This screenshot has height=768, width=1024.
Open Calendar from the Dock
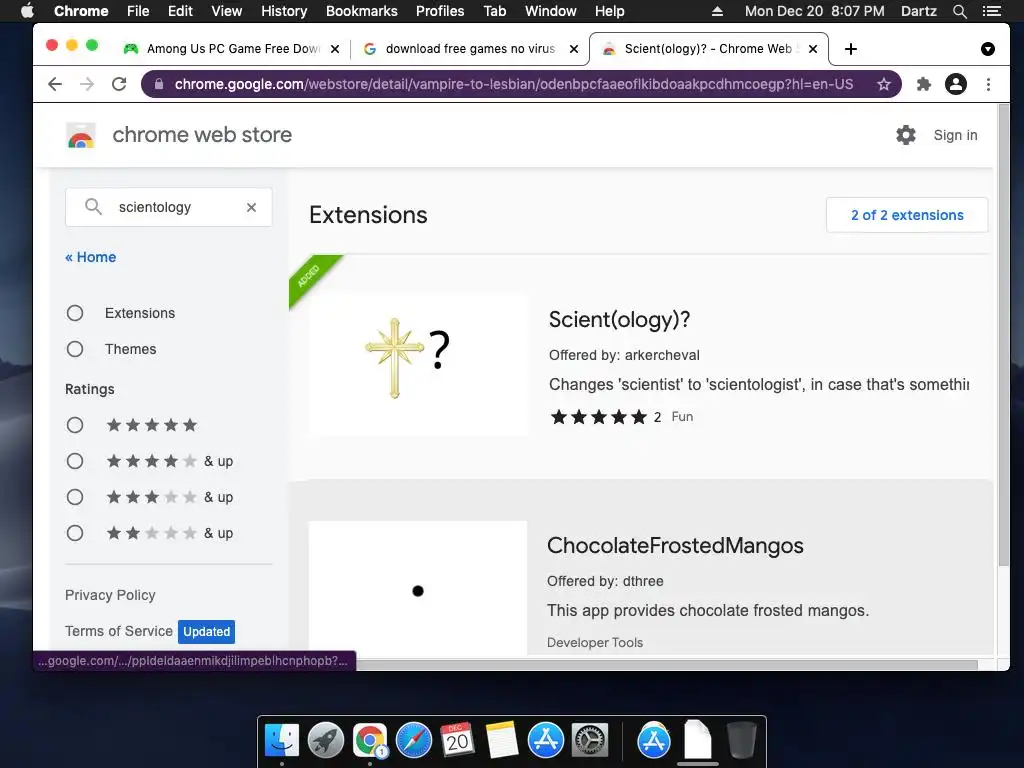tap(458, 741)
